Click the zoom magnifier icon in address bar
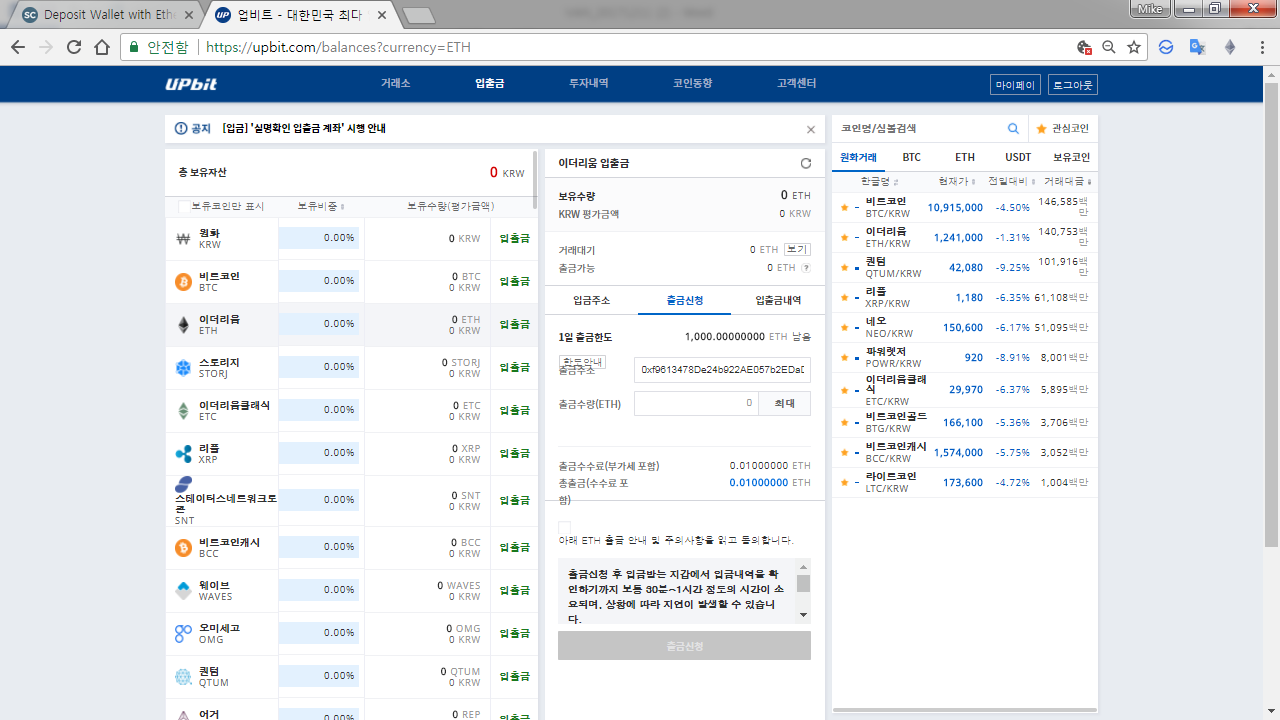Screen dimensions: 1280x720 tap(1108, 47)
